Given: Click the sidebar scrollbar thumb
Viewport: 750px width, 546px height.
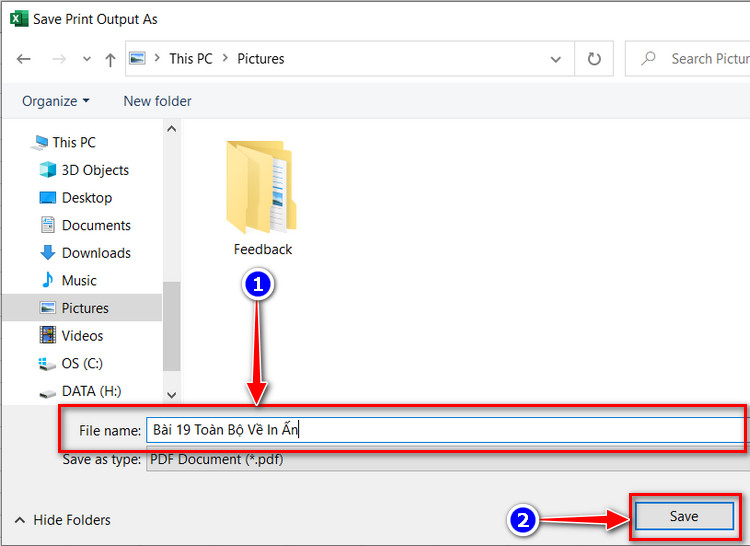Looking at the screenshot, I should coord(171,326).
